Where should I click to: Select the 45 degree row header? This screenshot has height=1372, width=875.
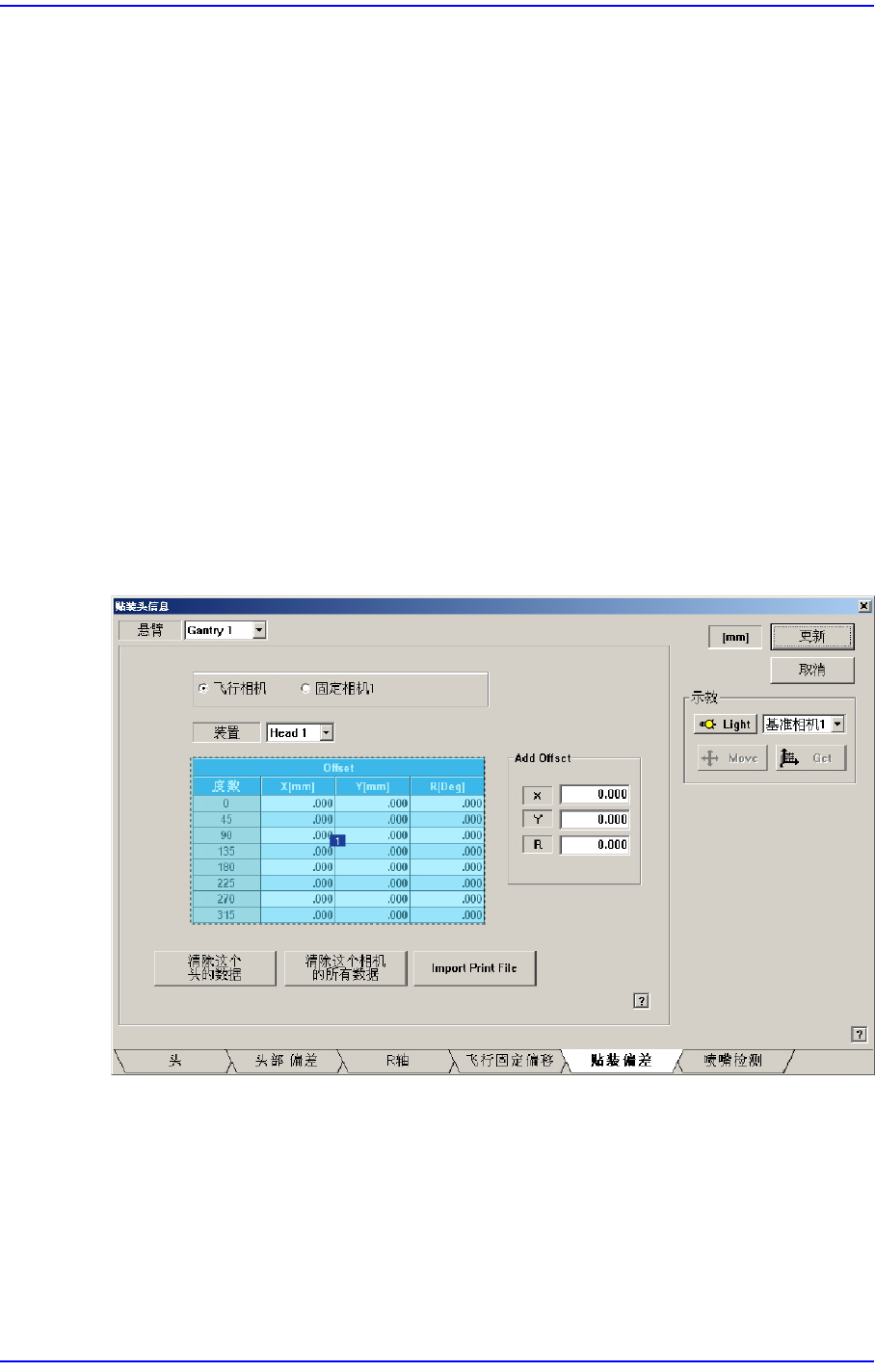click(226, 820)
